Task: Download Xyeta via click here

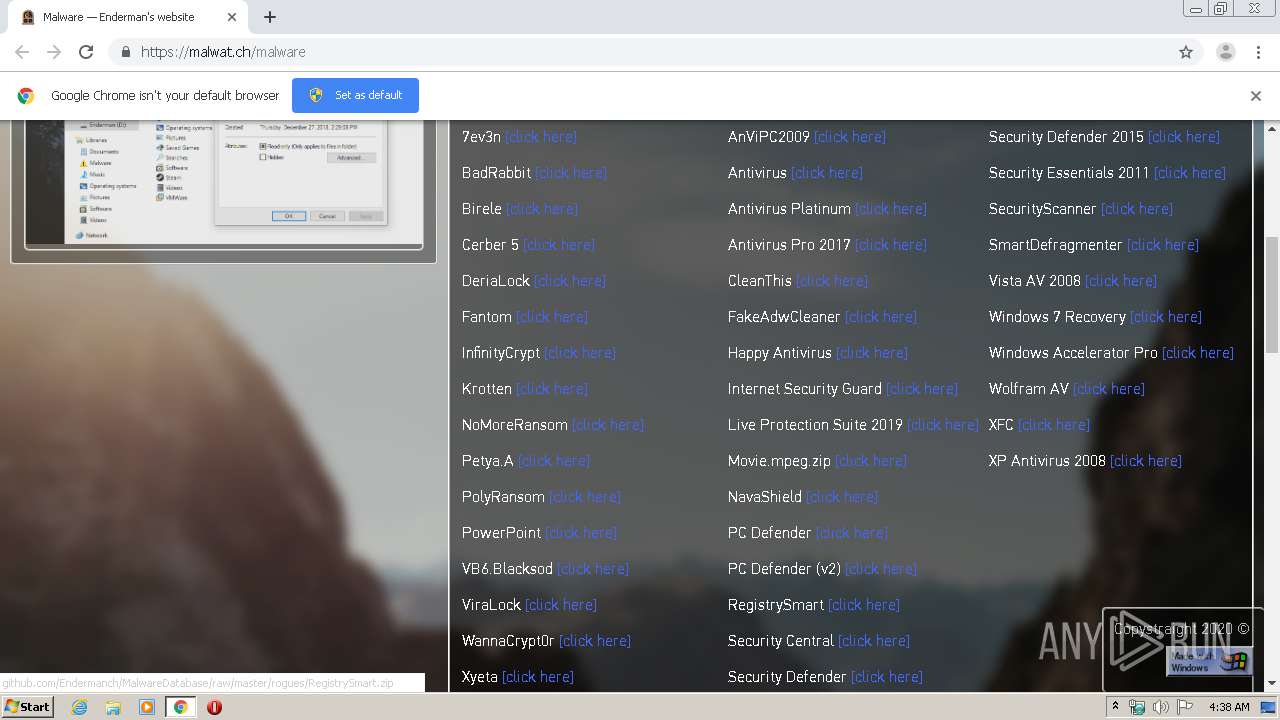Action: click(x=538, y=677)
